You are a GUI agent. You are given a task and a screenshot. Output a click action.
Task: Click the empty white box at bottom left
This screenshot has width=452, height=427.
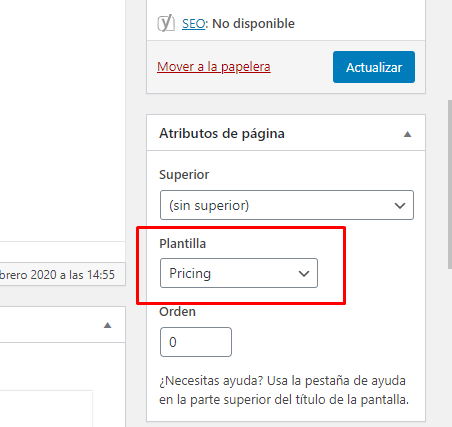point(46,409)
